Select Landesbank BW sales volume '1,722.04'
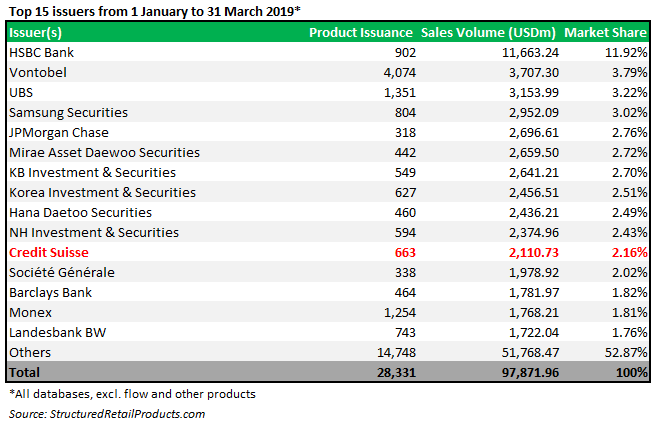This screenshot has height=423, width=657. (534, 333)
